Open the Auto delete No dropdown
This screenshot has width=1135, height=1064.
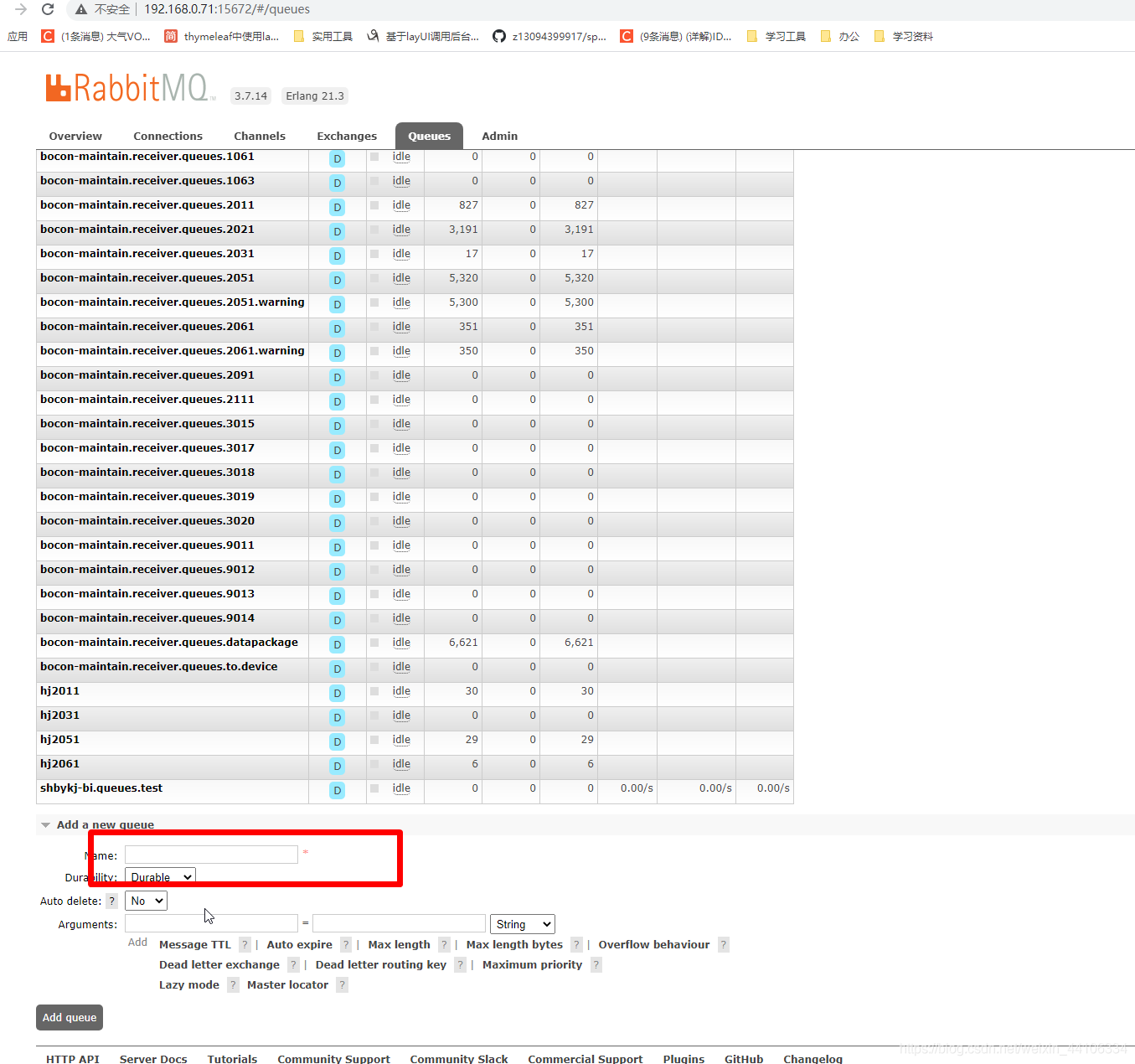[x=146, y=901]
